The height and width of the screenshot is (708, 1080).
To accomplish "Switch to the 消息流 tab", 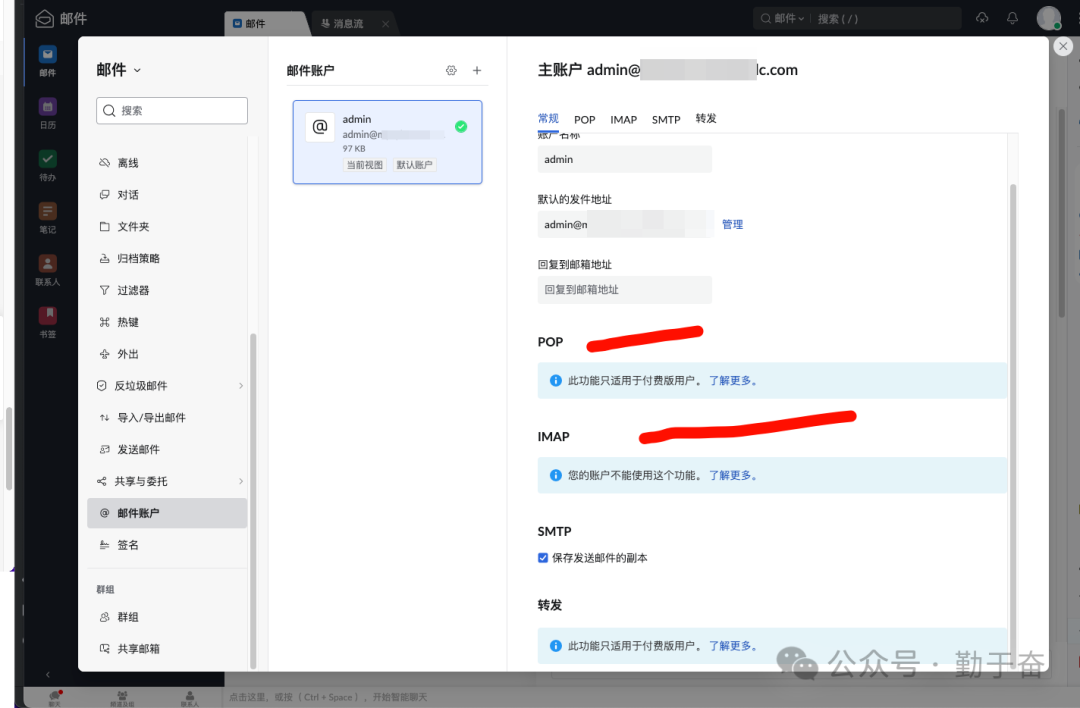I will point(349,22).
